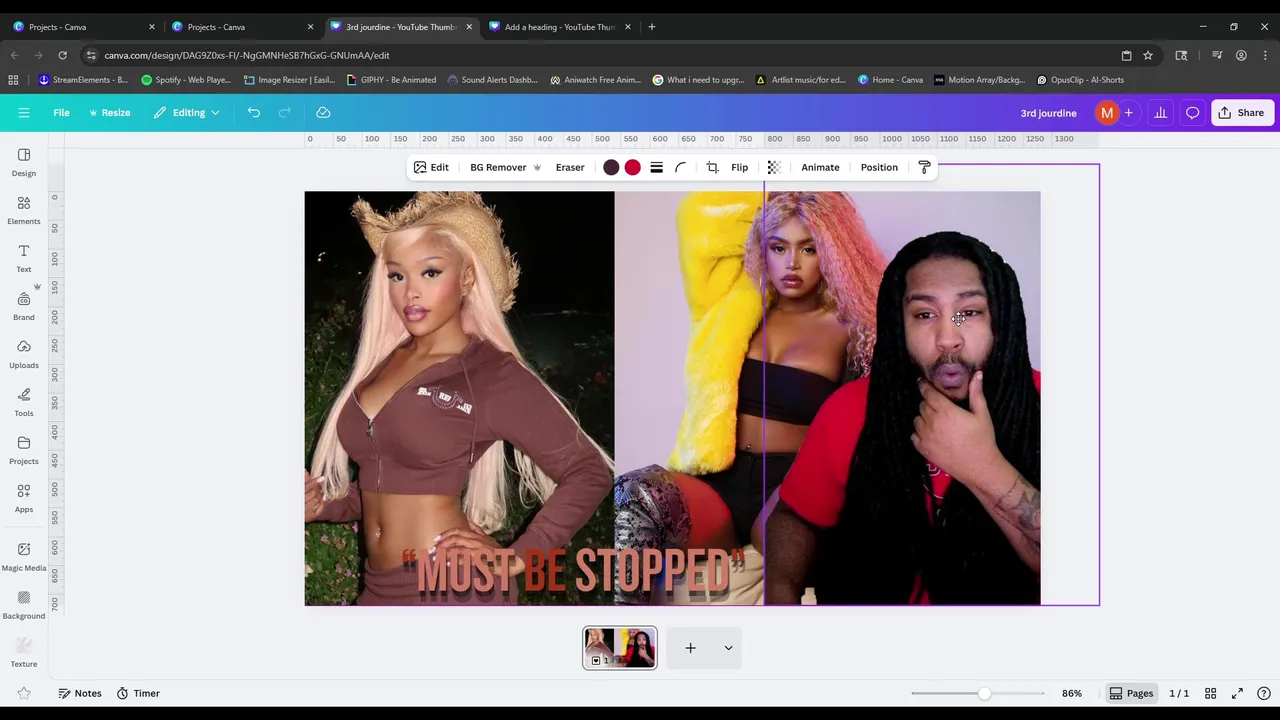
Task: Open transparency checkerboard control
Action: click(x=773, y=167)
